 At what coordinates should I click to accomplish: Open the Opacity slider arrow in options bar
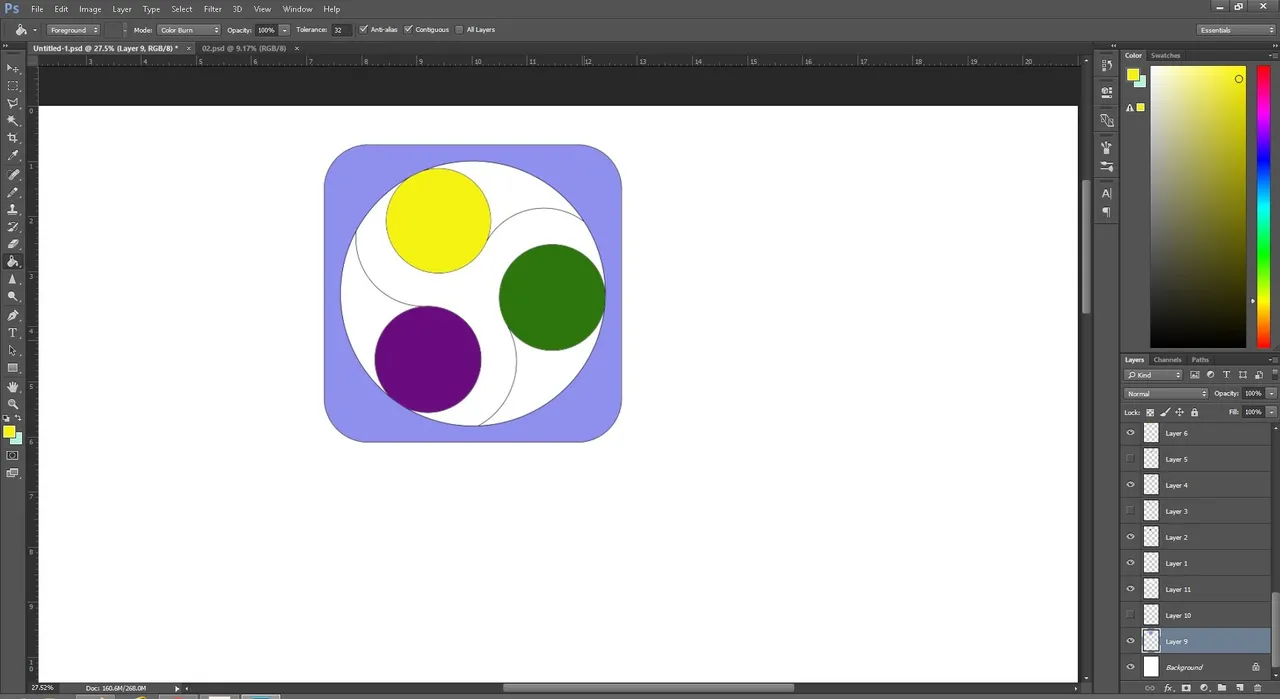pos(285,30)
